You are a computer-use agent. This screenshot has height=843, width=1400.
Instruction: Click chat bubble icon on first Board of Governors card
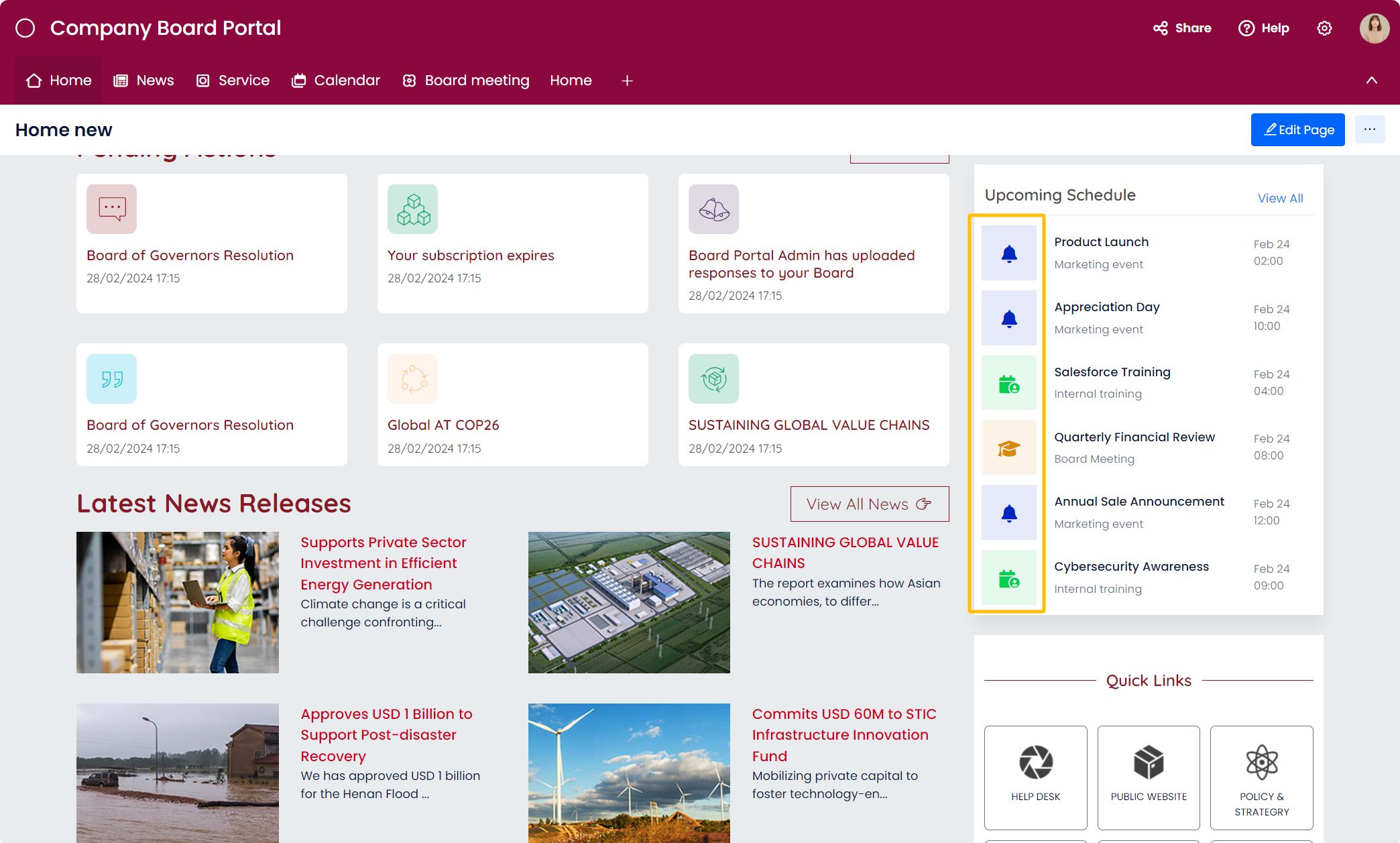tap(111, 209)
